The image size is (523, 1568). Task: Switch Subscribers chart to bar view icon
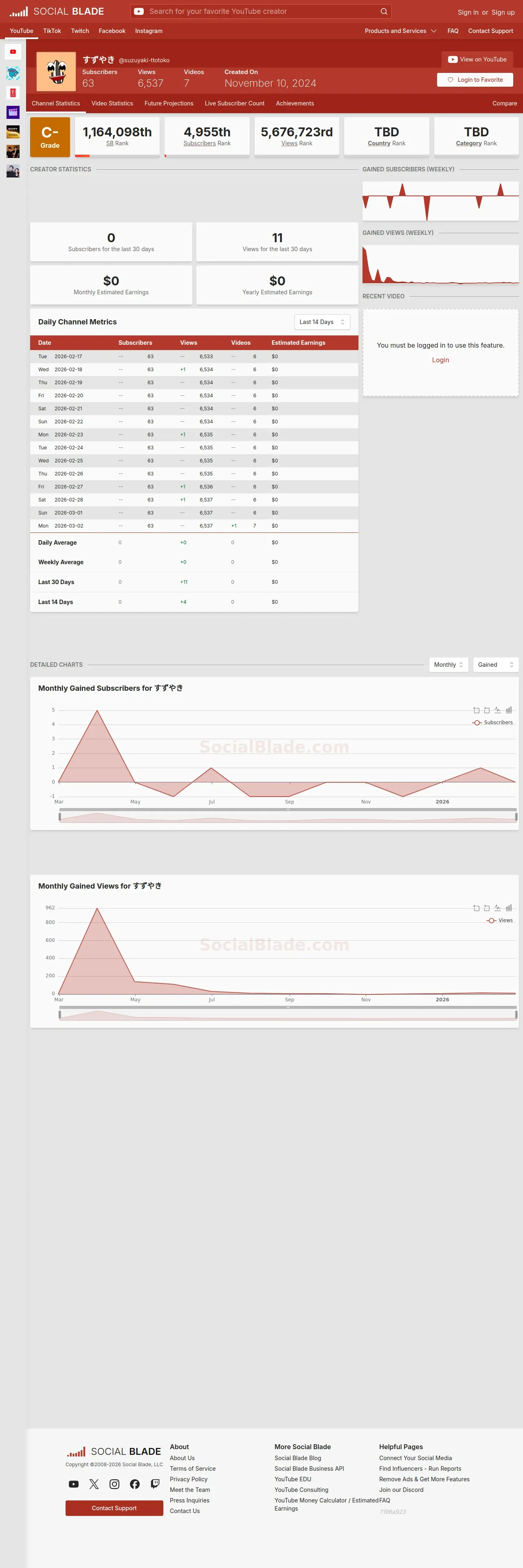point(509,710)
